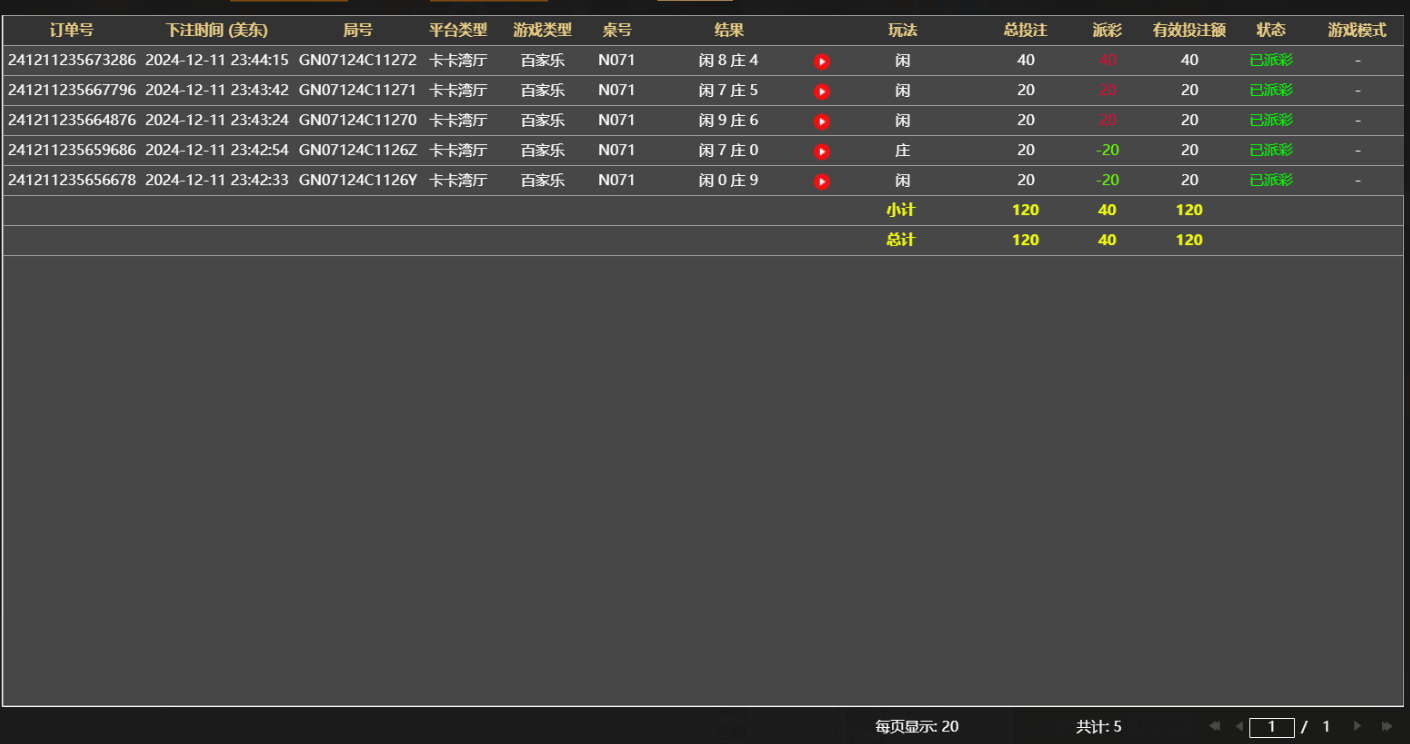Click the 有效投注额 column header
This screenshot has width=1410, height=744.
click(1188, 30)
